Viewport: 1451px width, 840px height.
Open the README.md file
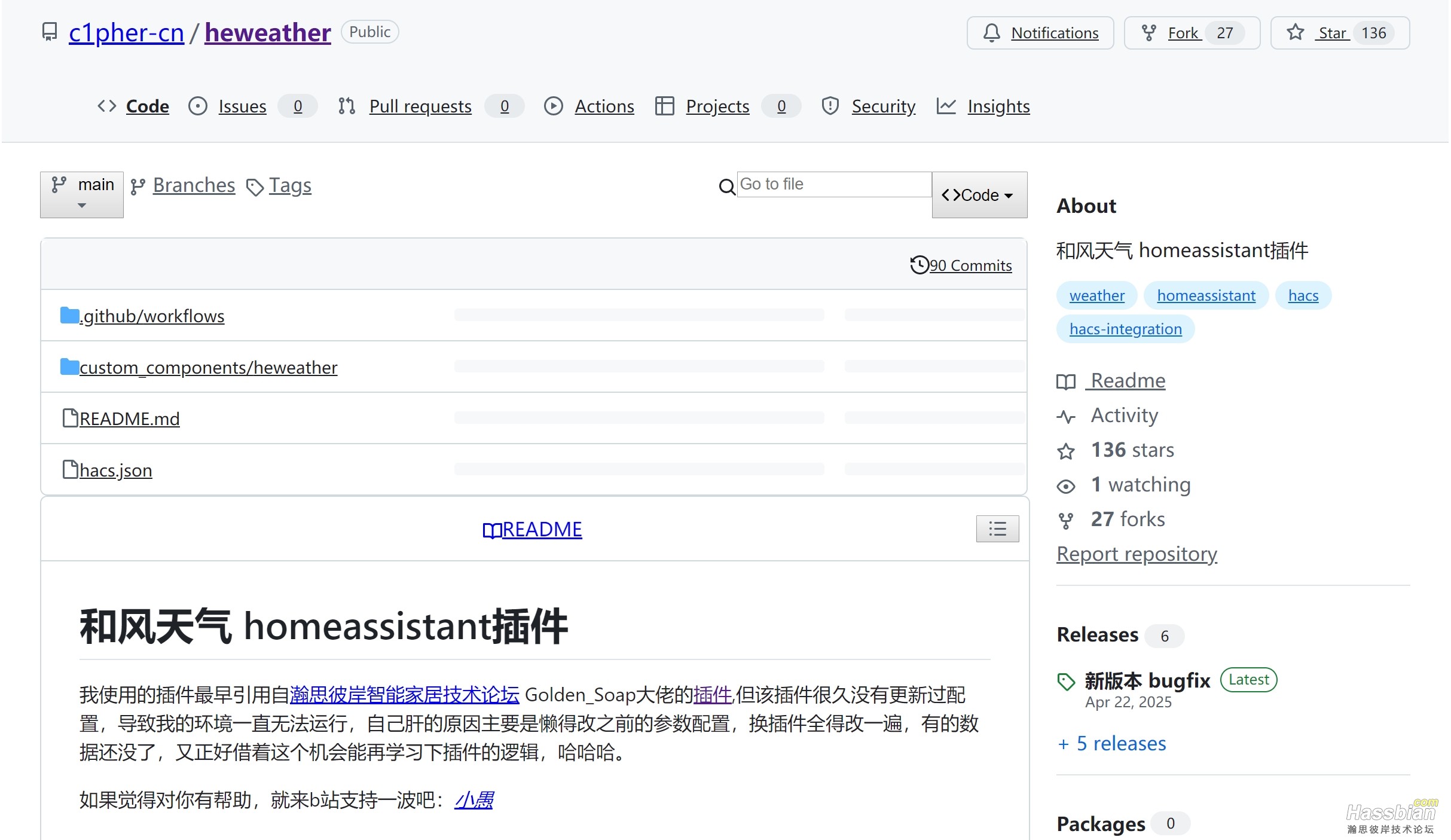(x=129, y=419)
